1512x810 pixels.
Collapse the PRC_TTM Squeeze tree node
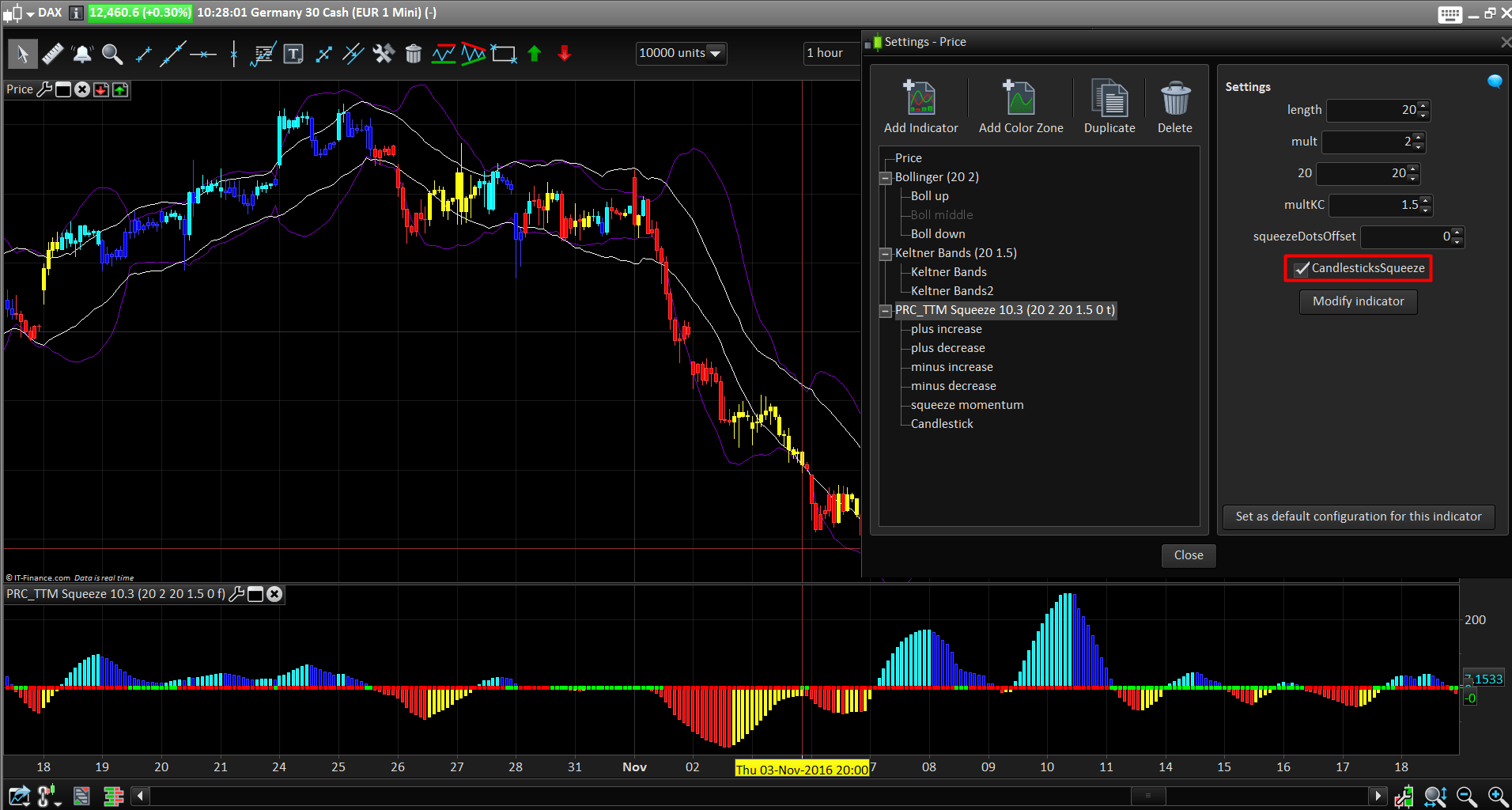pyautogui.click(x=886, y=311)
